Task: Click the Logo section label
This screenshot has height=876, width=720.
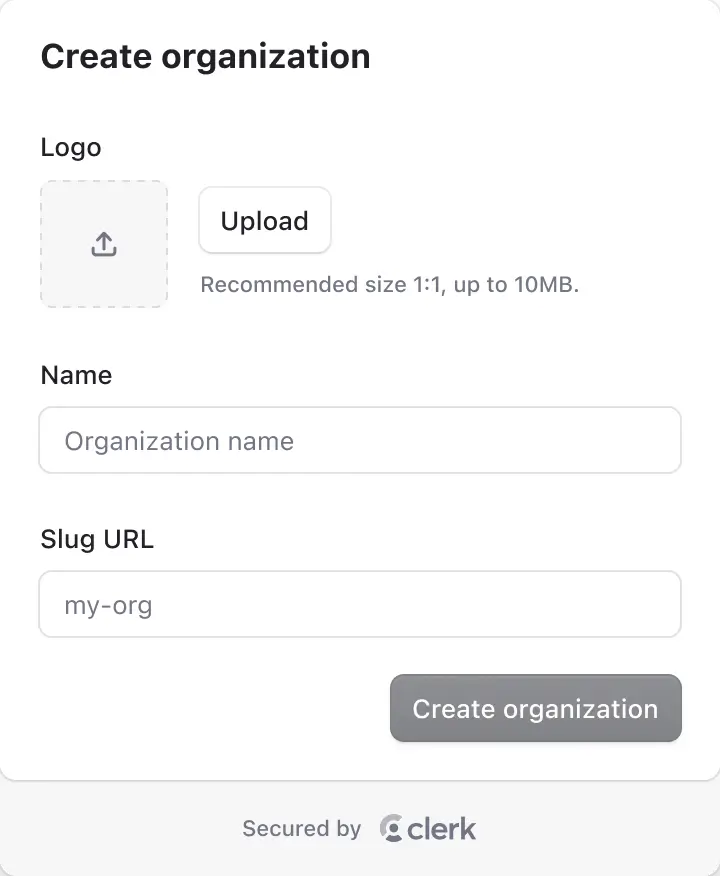Action: 70,147
